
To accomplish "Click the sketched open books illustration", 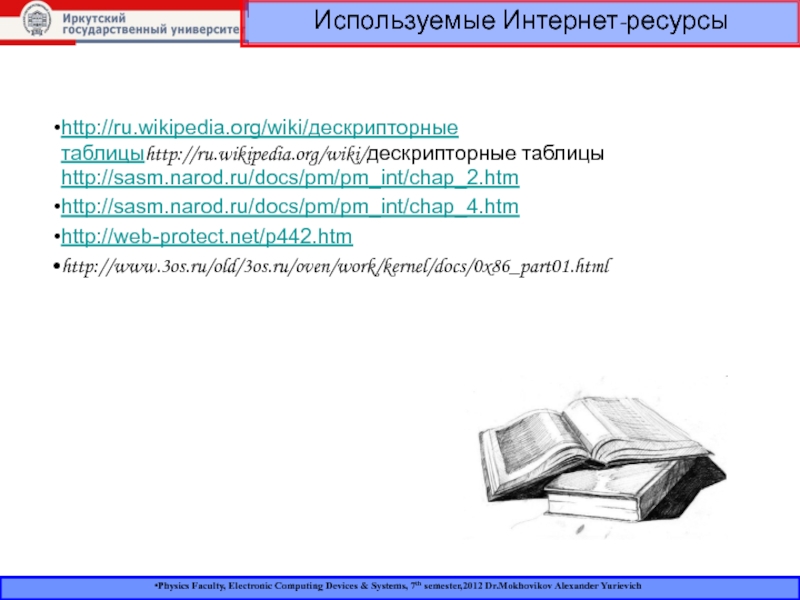I will tap(602, 459).
